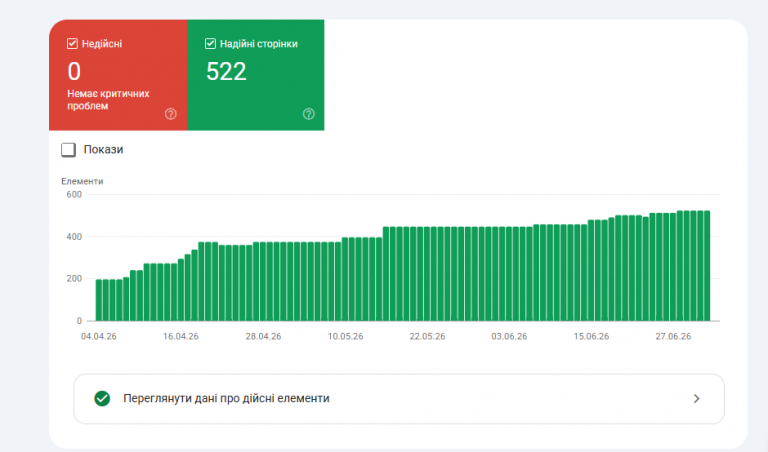Click the Елементи axis title
The image size is (768, 452).
tap(82, 181)
